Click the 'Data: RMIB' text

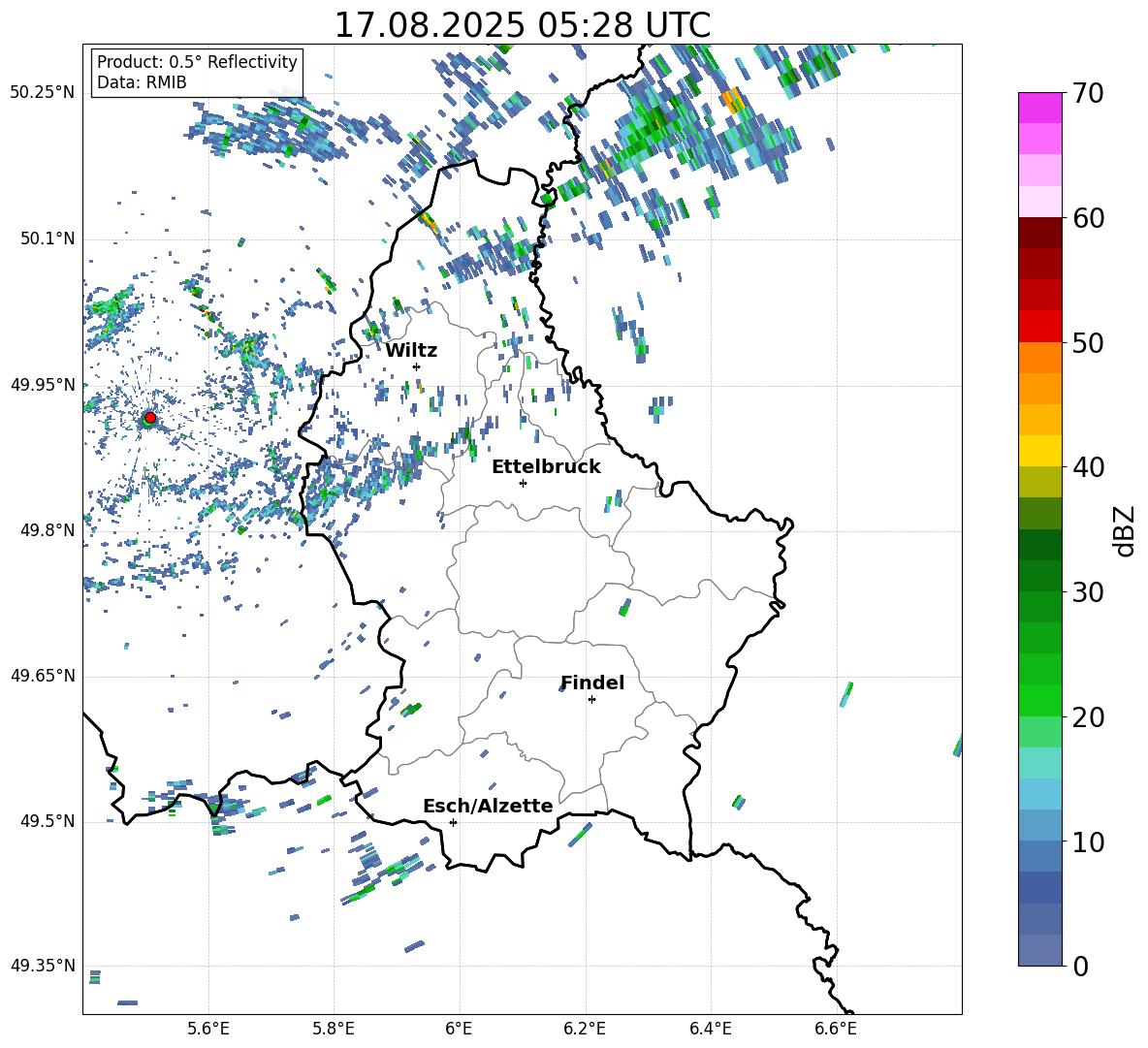point(142,82)
